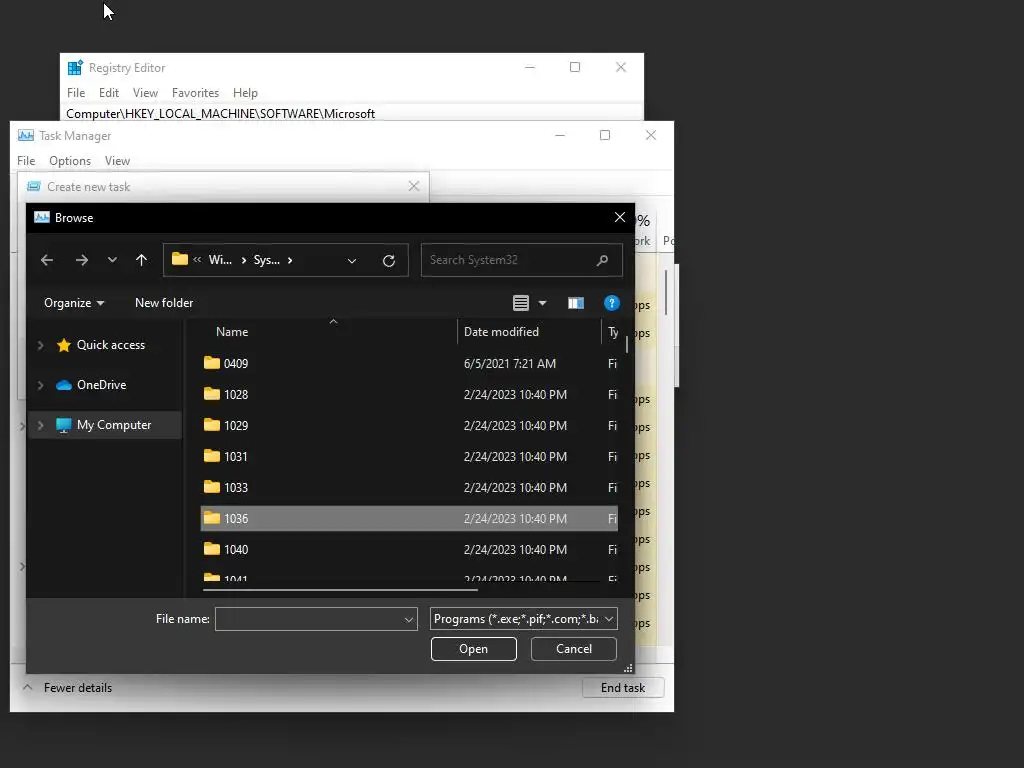This screenshot has width=1024, height=768.
Task: Maximize the Task Manager window
Action: tap(605, 135)
